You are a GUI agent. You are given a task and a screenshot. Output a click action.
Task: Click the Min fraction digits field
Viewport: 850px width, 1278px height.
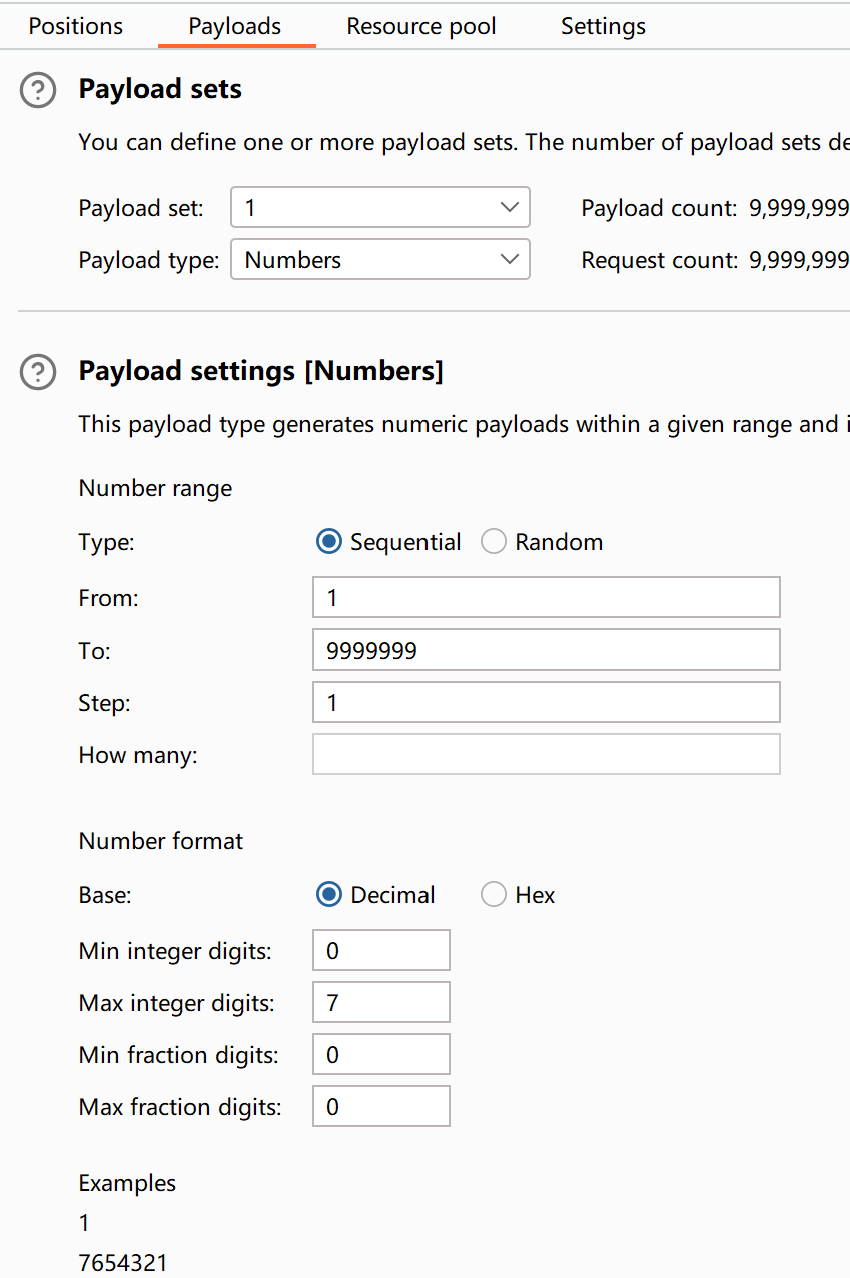click(x=381, y=1054)
